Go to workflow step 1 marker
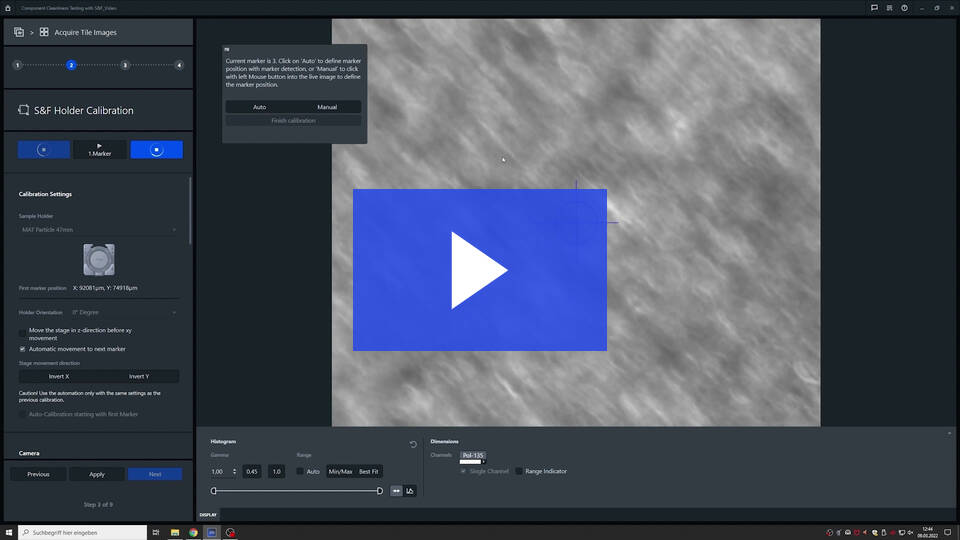Viewport: 960px width, 540px height. (x=17, y=65)
